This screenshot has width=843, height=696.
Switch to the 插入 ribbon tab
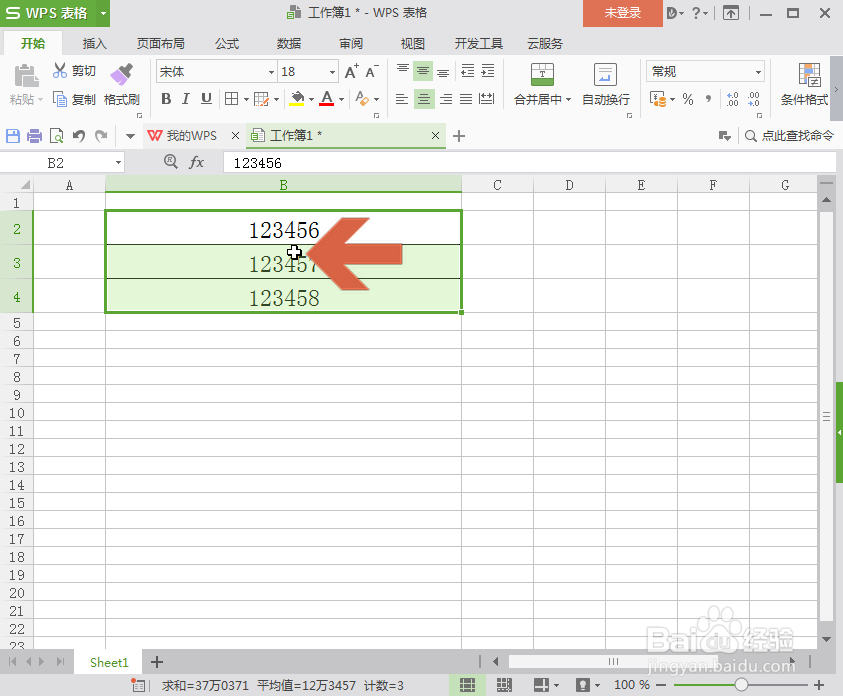(x=95, y=43)
